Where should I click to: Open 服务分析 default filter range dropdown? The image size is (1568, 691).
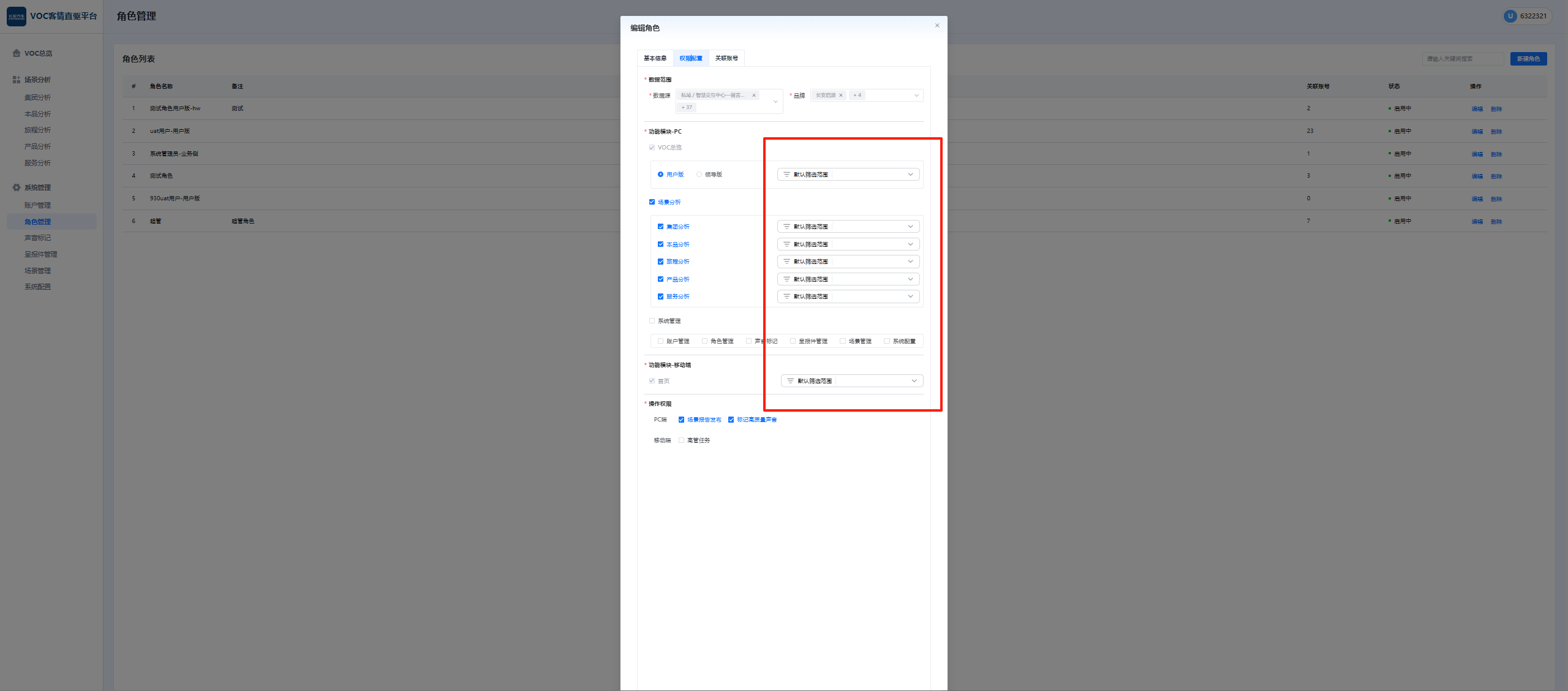[910, 296]
